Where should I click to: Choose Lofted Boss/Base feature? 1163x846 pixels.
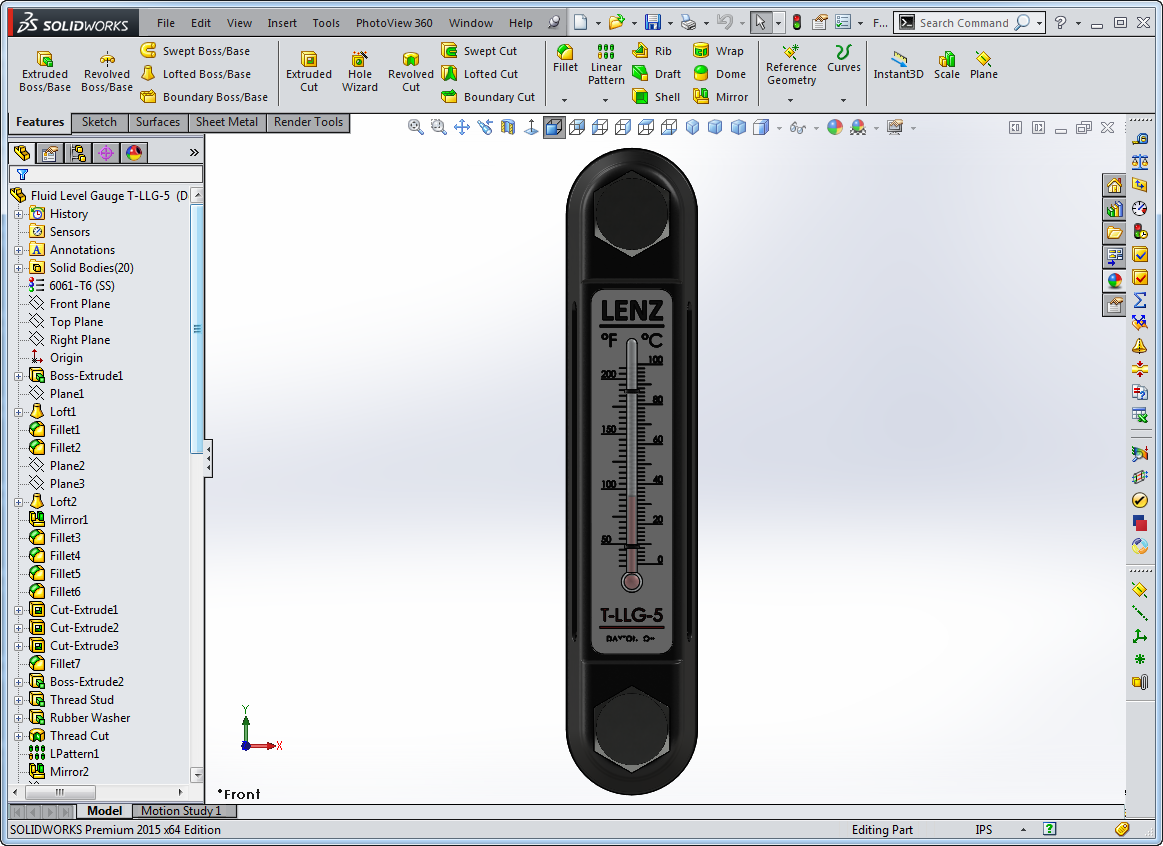point(196,73)
